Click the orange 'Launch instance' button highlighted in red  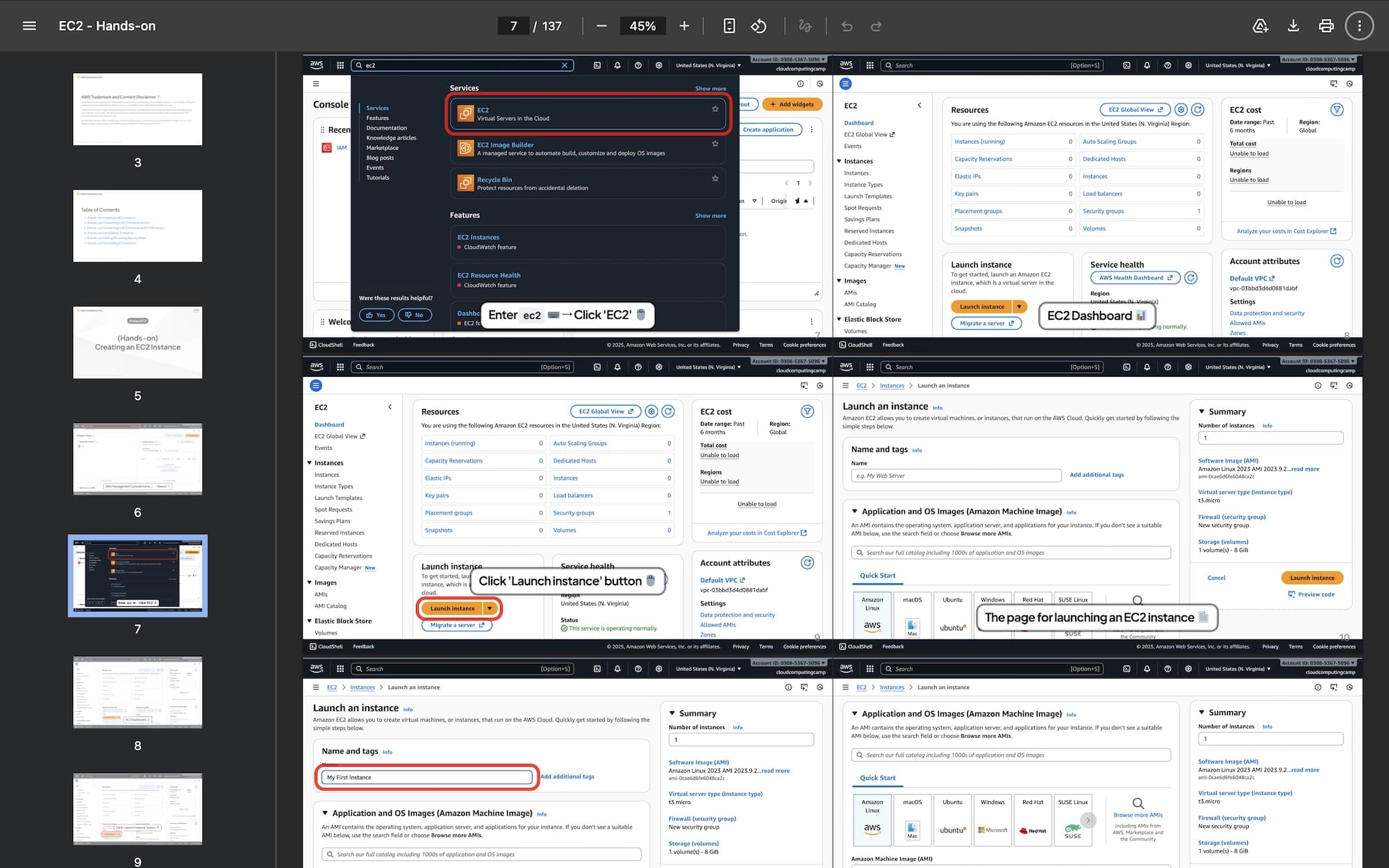pyautogui.click(x=452, y=608)
